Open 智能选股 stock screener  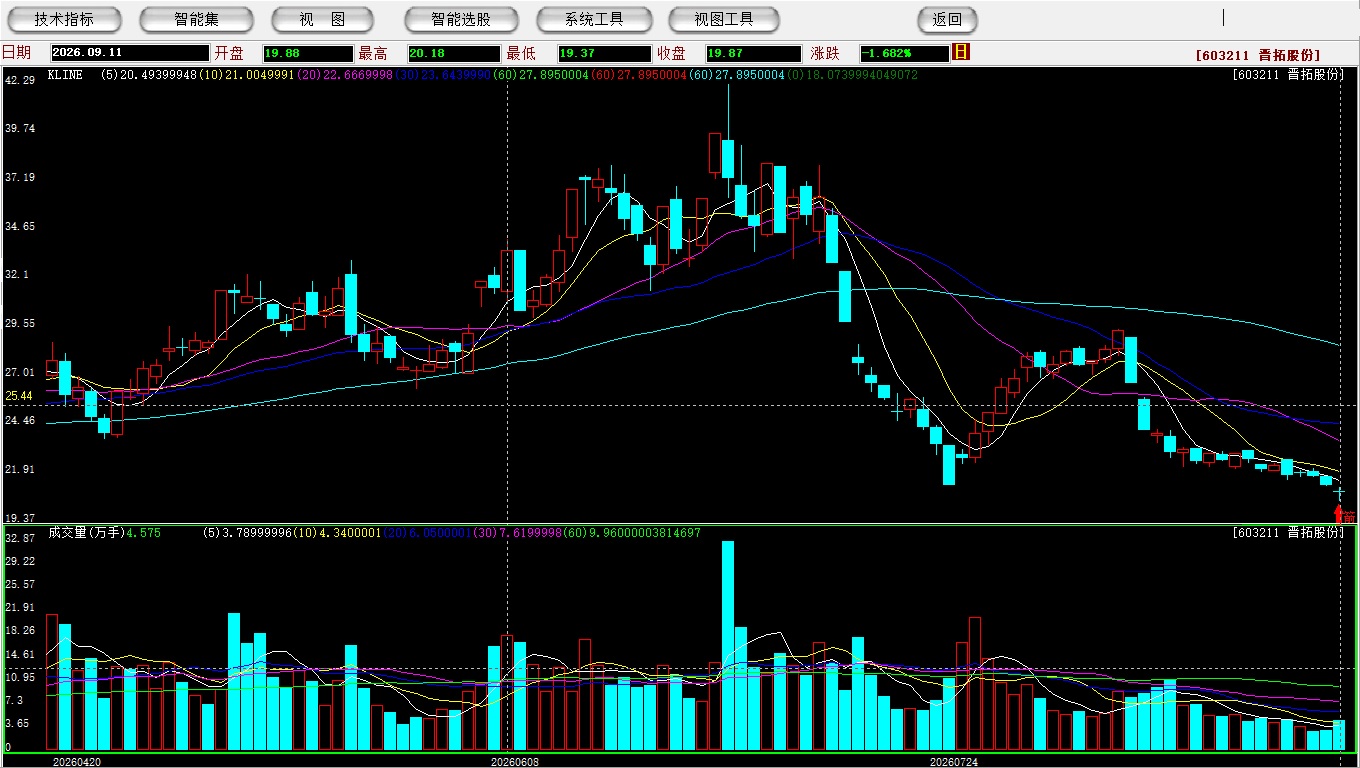tap(461, 19)
